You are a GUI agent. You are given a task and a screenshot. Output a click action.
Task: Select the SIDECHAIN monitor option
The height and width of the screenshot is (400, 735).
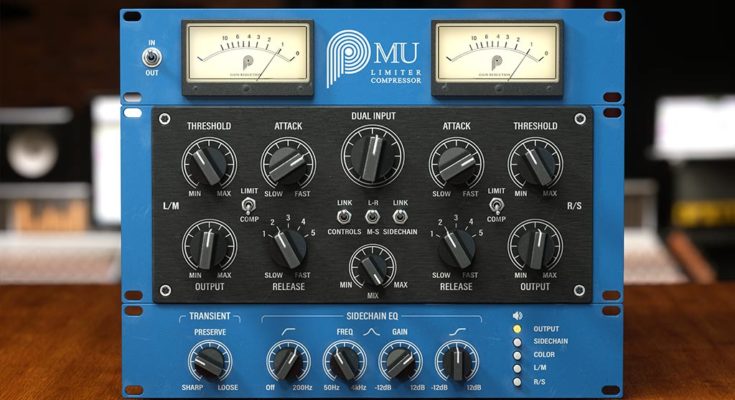516,342
